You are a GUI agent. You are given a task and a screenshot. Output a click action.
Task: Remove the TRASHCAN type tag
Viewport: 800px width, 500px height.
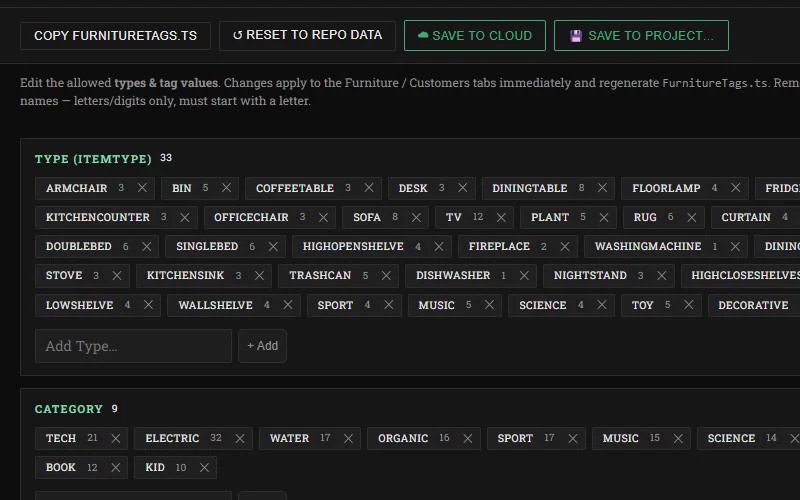[386, 276]
